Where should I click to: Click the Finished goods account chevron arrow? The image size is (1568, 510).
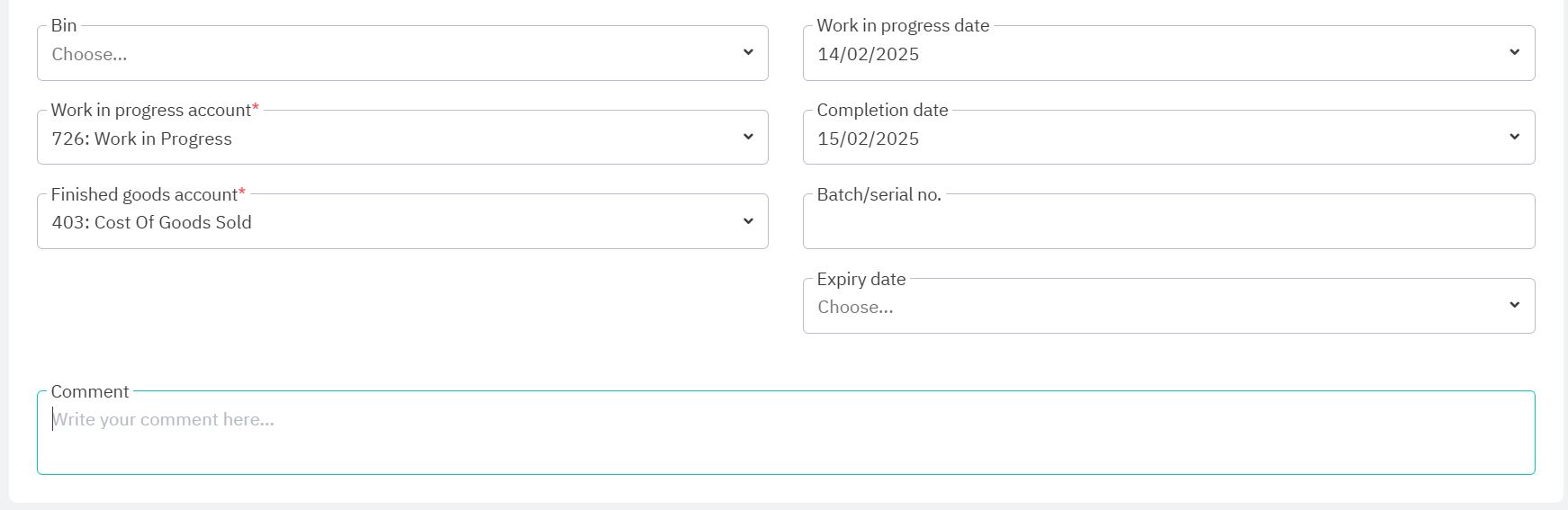[x=748, y=221]
